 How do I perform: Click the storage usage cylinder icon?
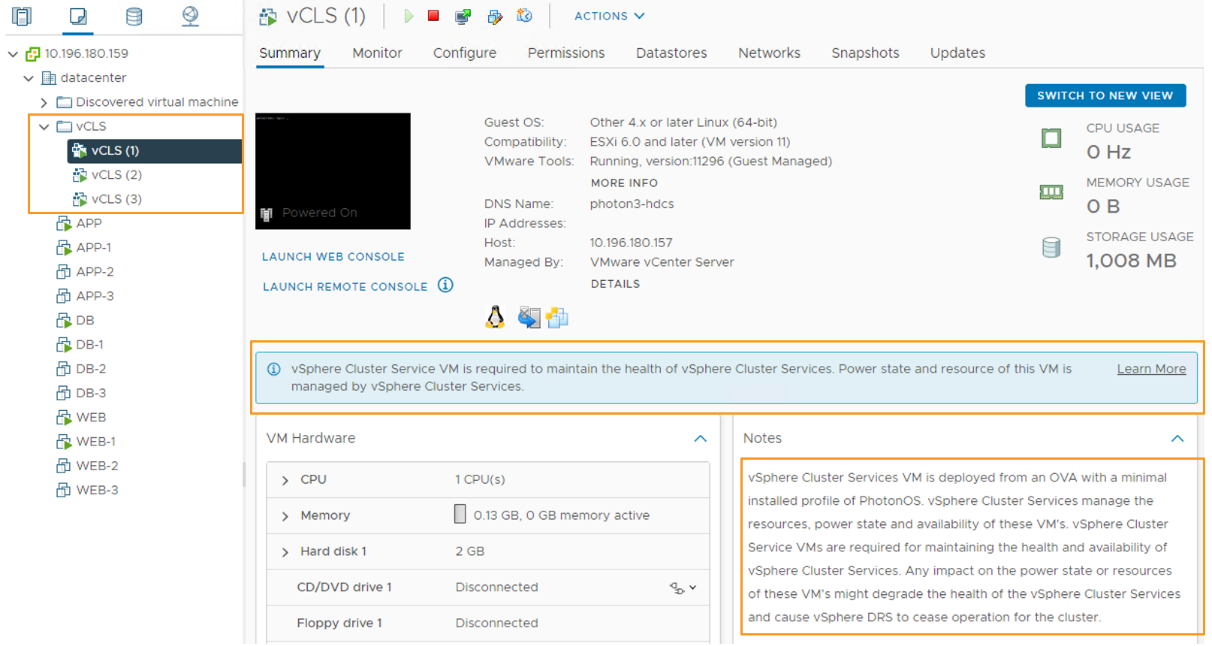tap(1051, 247)
